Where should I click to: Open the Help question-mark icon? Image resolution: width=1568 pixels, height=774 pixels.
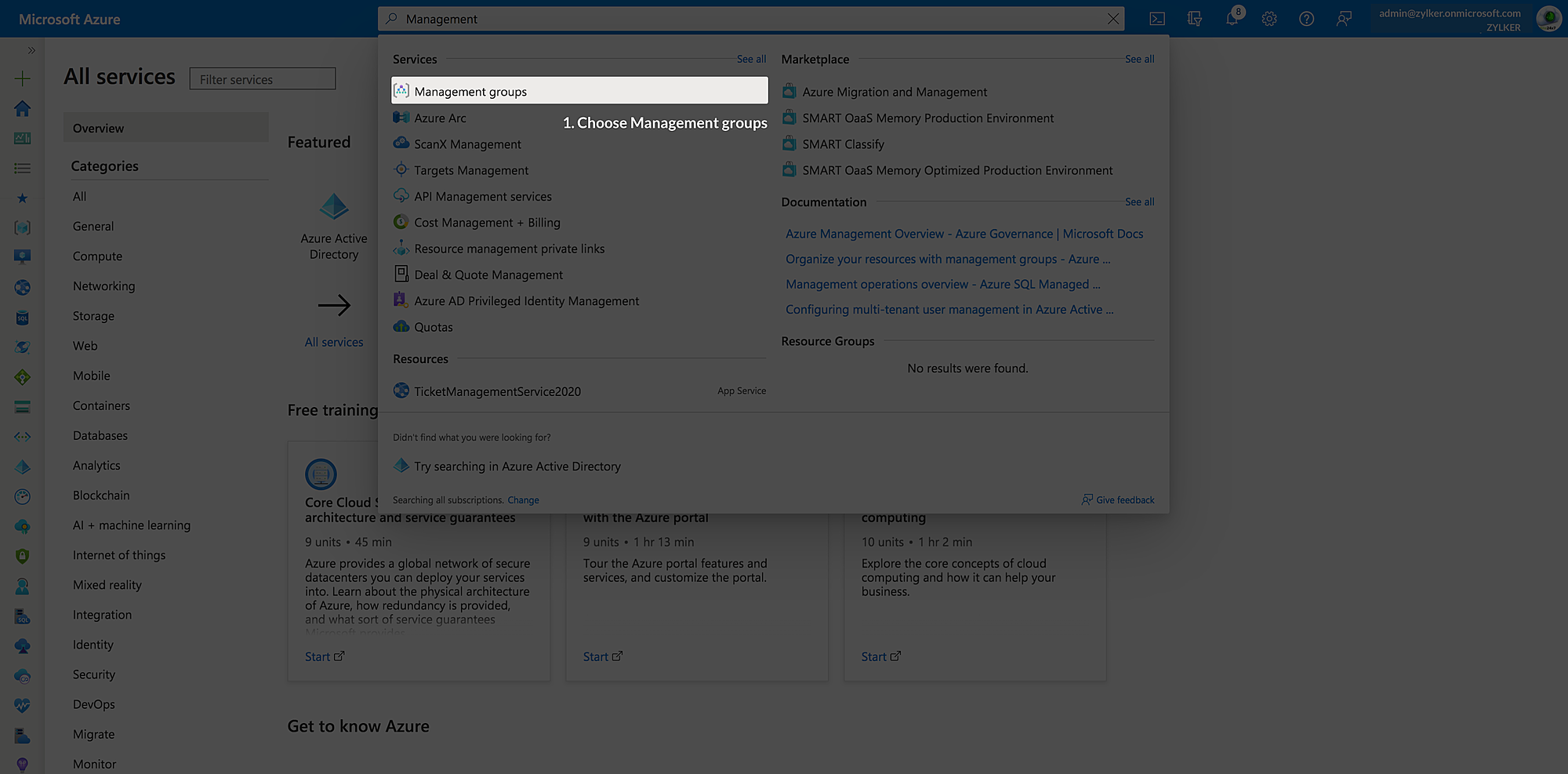pyautogui.click(x=1306, y=18)
